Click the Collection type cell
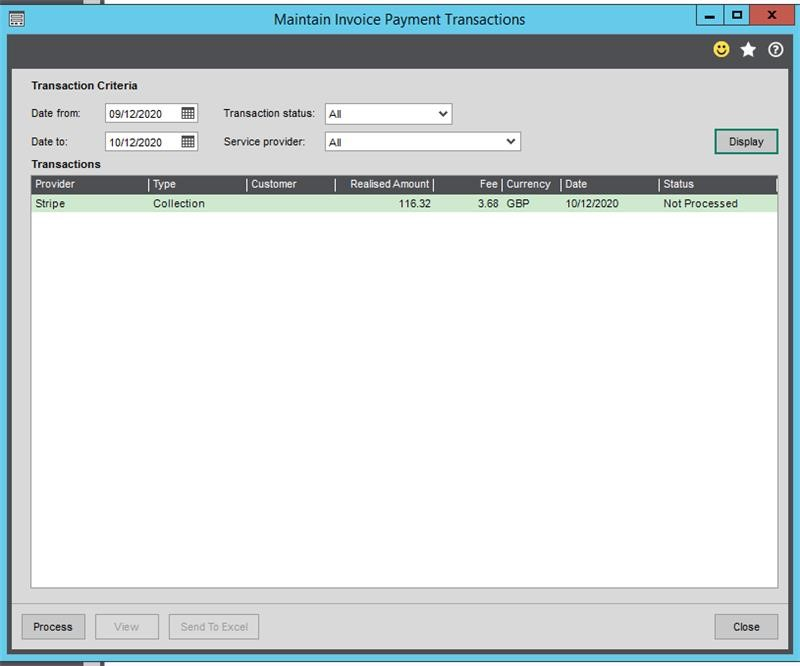The image size is (800, 666). tap(179, 203)
